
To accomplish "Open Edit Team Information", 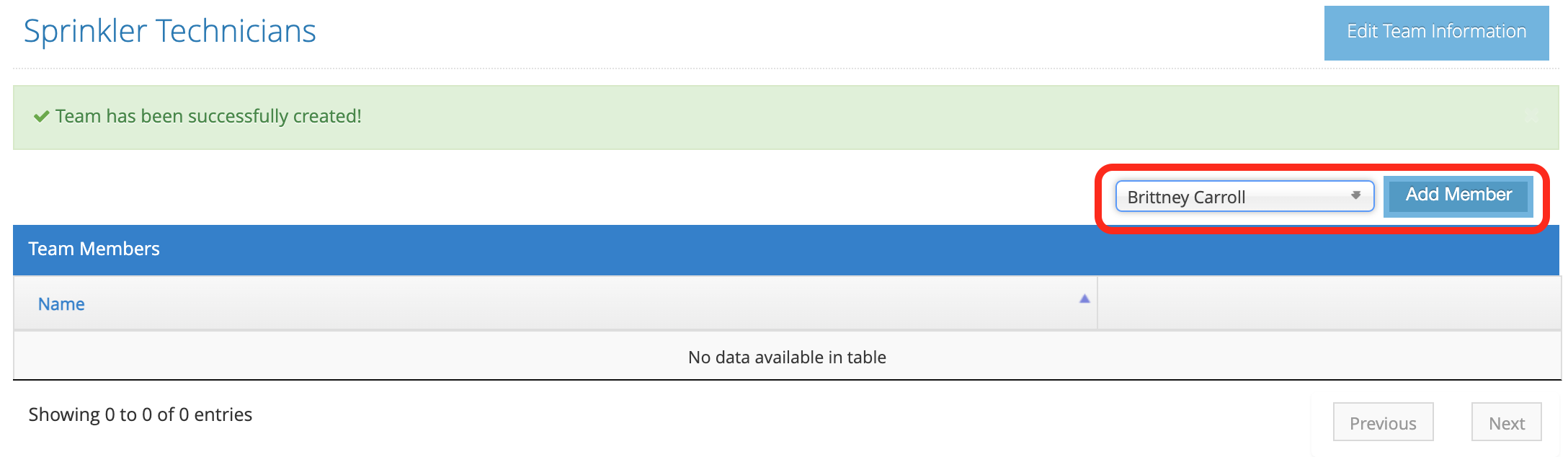I will [x=1436, y=32].
